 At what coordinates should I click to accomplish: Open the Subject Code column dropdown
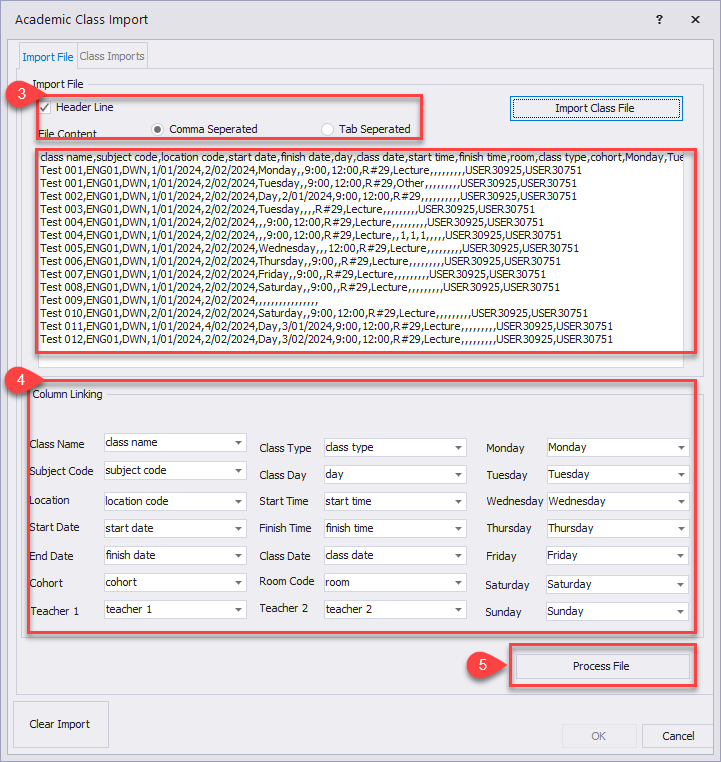(239, 471)
